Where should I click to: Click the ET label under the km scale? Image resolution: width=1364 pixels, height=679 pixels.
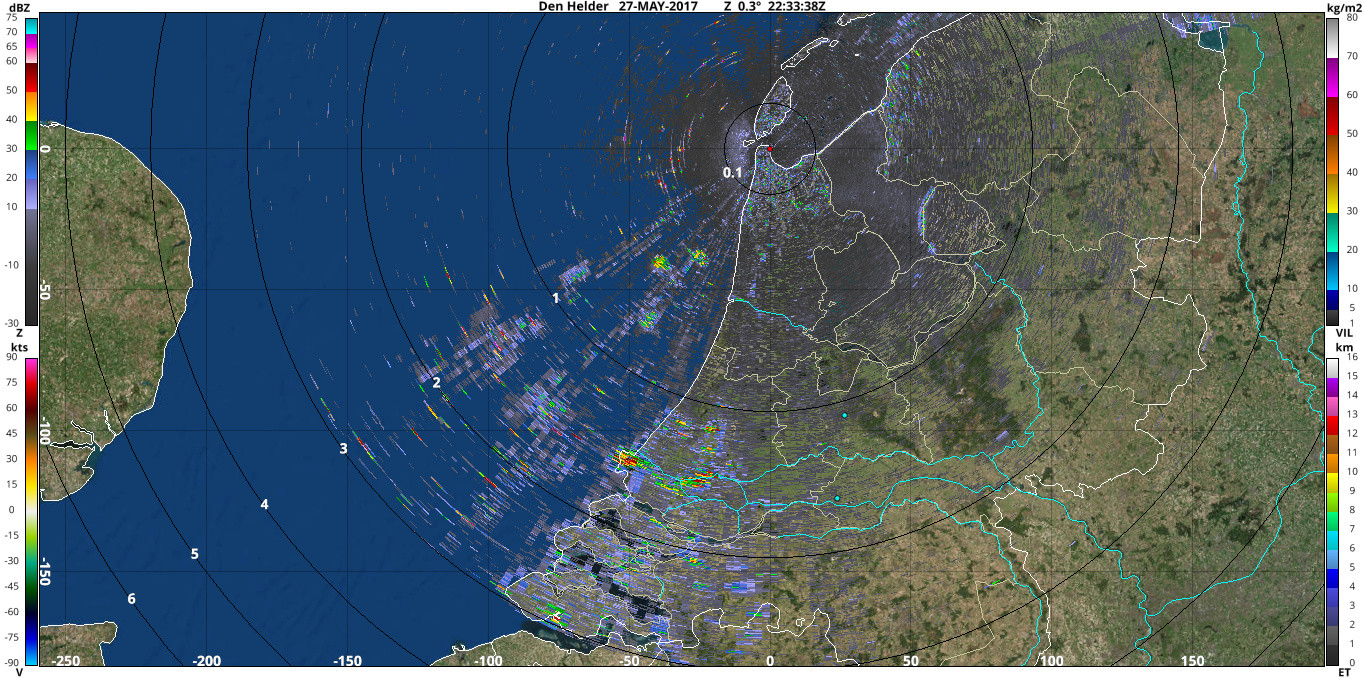pos(1344,672)
